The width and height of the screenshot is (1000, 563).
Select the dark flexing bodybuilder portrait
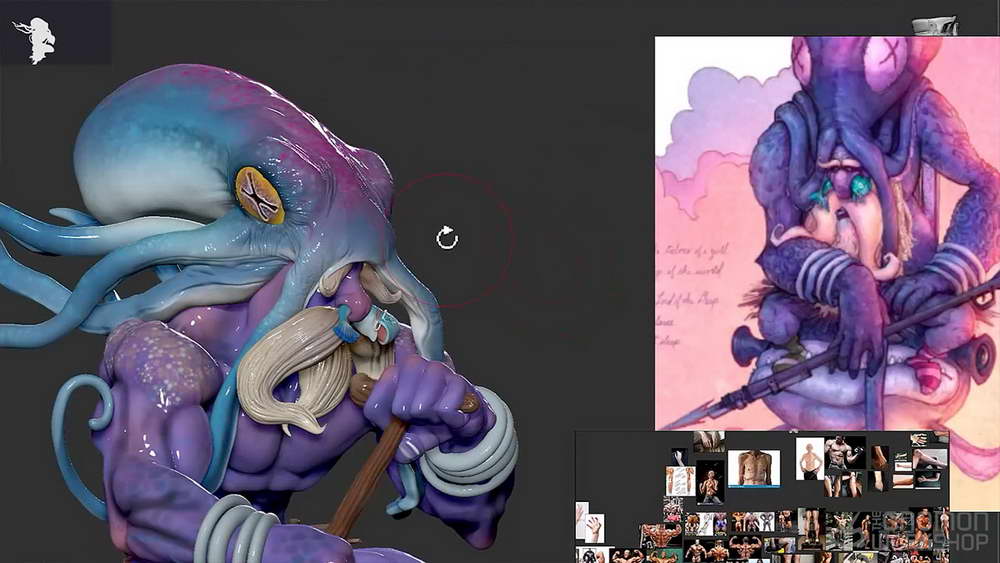(x=710, y=483)
